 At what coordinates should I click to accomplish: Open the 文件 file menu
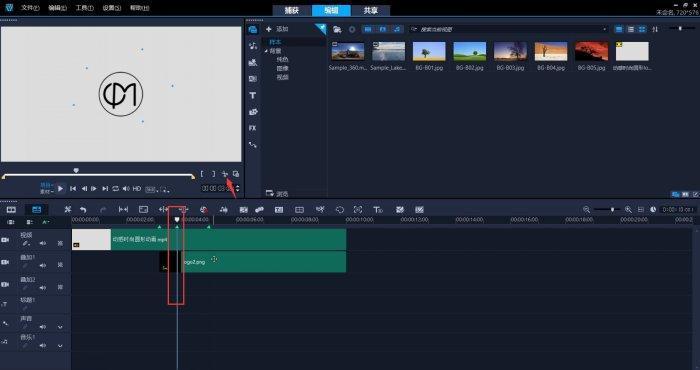click(30, 8)
